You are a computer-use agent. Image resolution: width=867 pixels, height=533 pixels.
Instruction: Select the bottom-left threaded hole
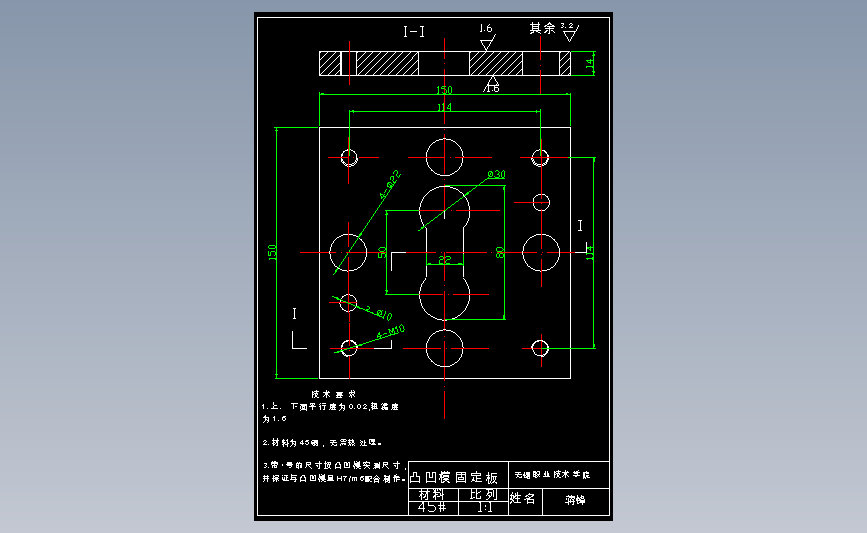[349, 348]
